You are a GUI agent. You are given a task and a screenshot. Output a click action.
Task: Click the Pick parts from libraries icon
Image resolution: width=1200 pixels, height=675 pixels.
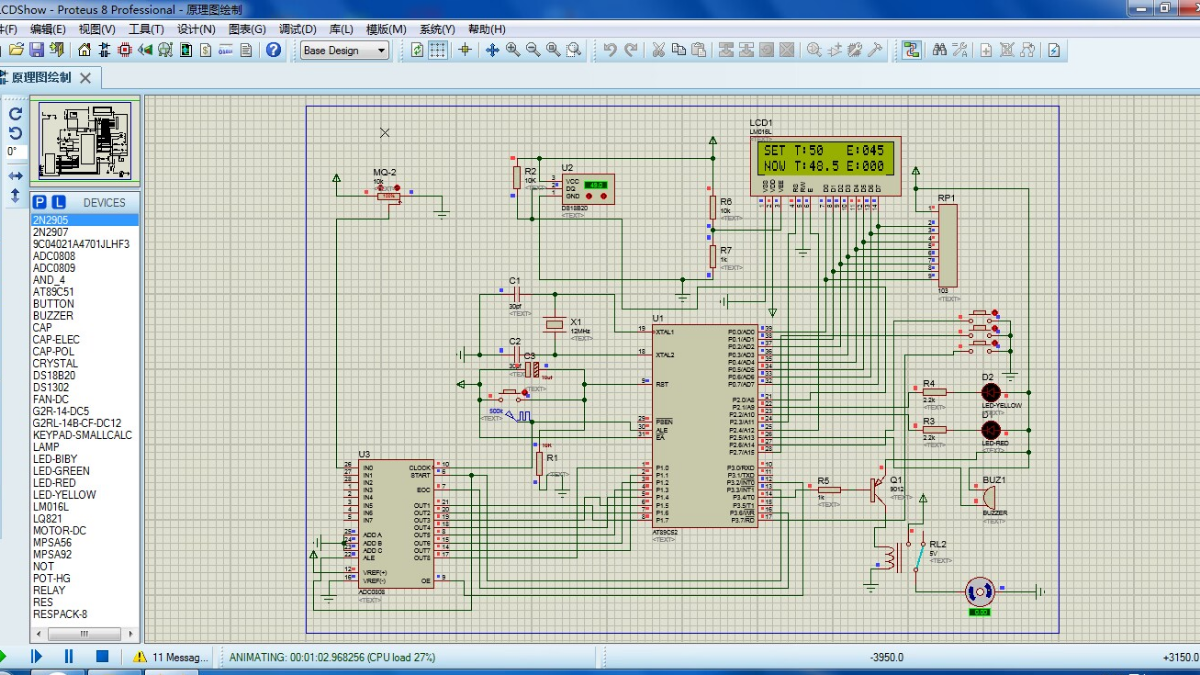[815, 50]
